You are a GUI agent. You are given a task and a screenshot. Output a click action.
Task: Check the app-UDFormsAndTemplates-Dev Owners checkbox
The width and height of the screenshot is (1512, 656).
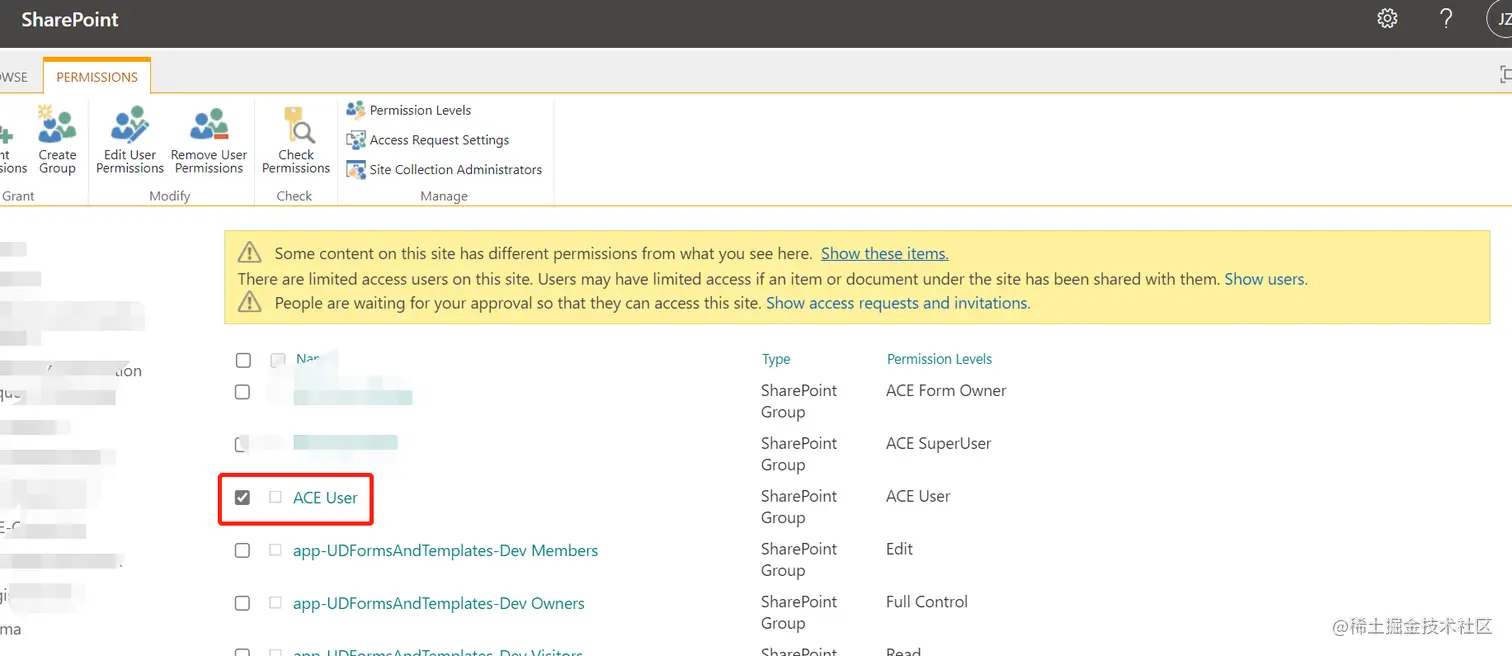242,603
